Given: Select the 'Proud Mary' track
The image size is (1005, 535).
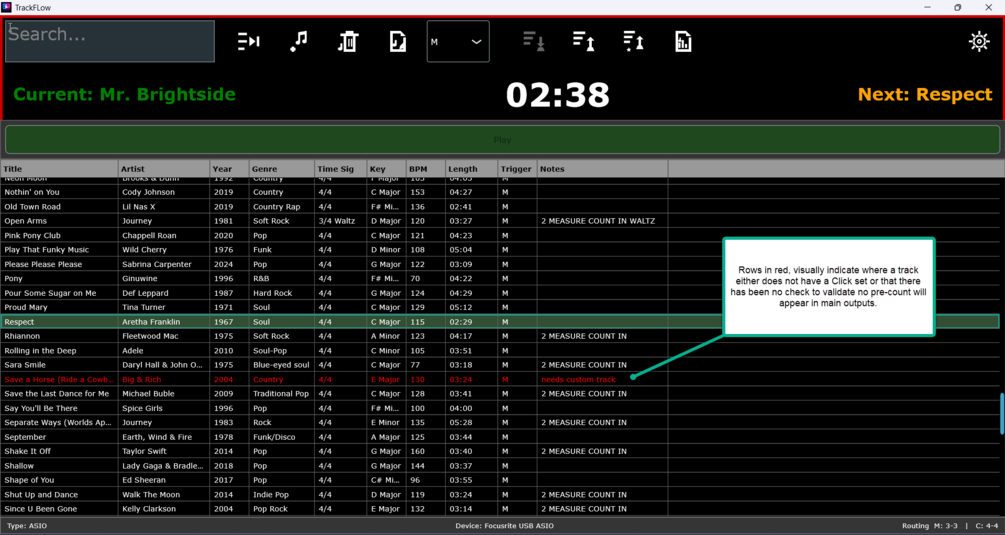Looking at the screenshot, I should click(x=28, y=307).
